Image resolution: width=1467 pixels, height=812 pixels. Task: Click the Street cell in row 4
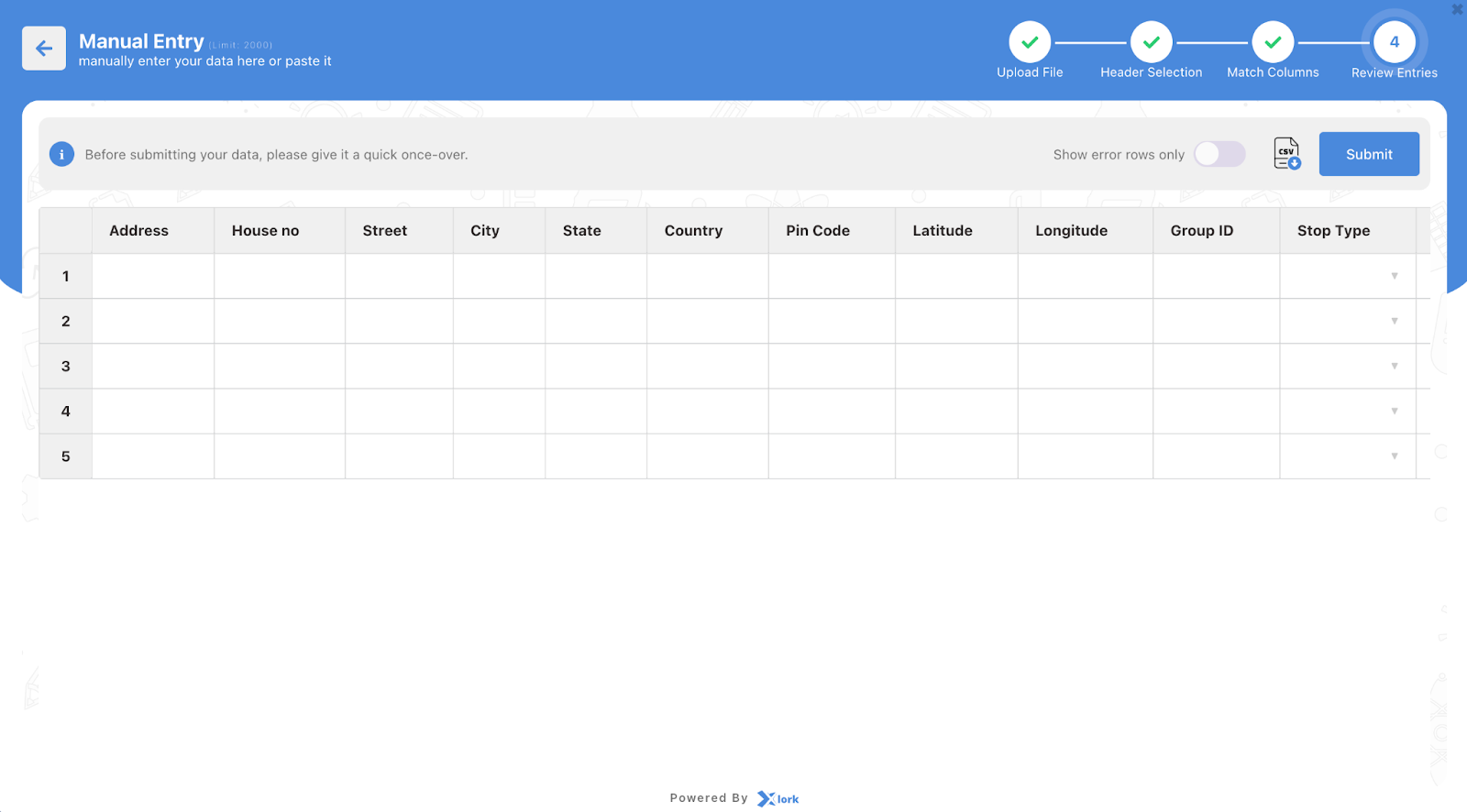coord(399,411)
